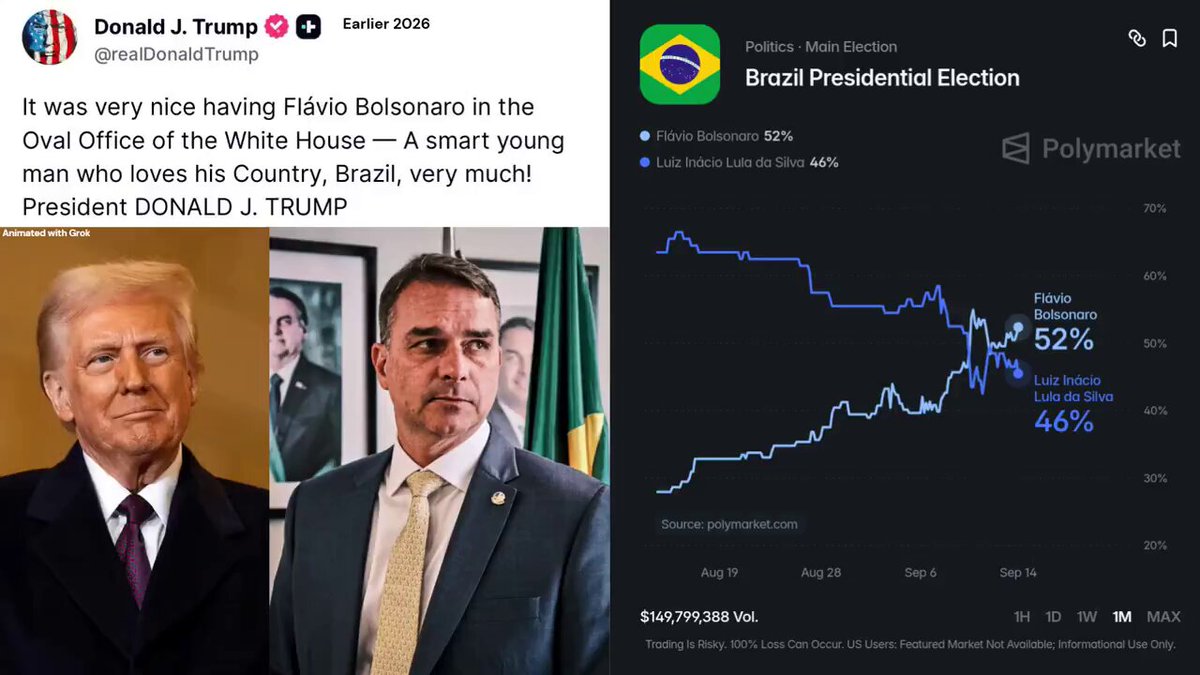The image size is (1200, 675).
Task: Click the Flávio Bolsonaro photo
Action: 439,451
